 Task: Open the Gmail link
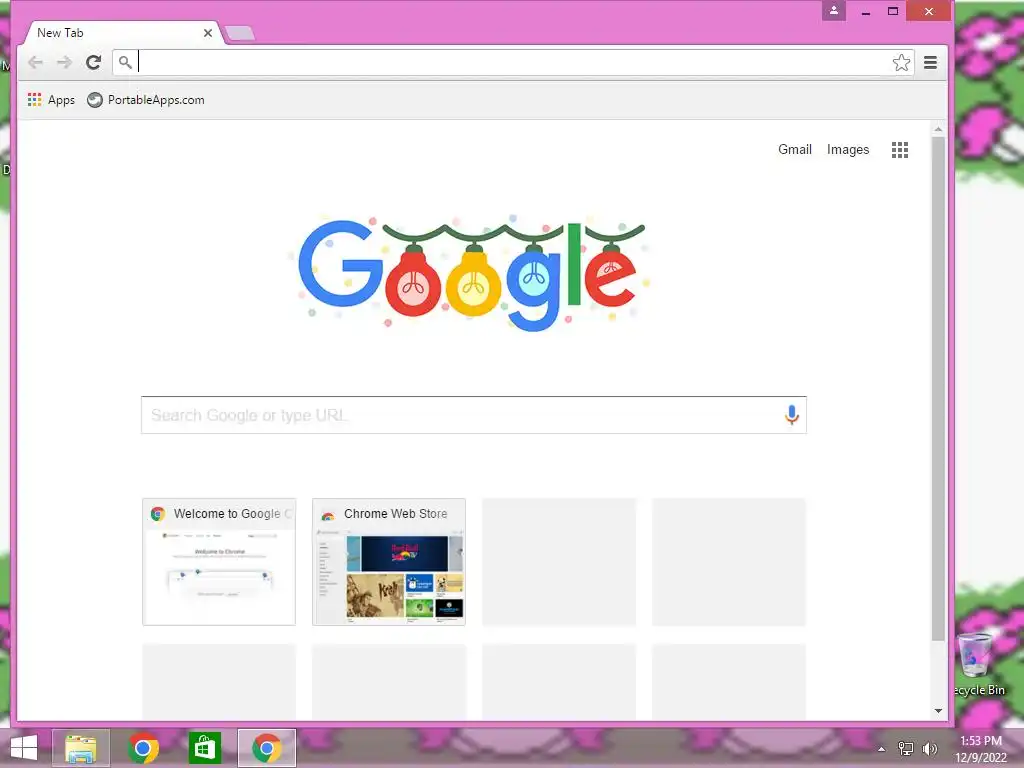click(x=795, y=150)
